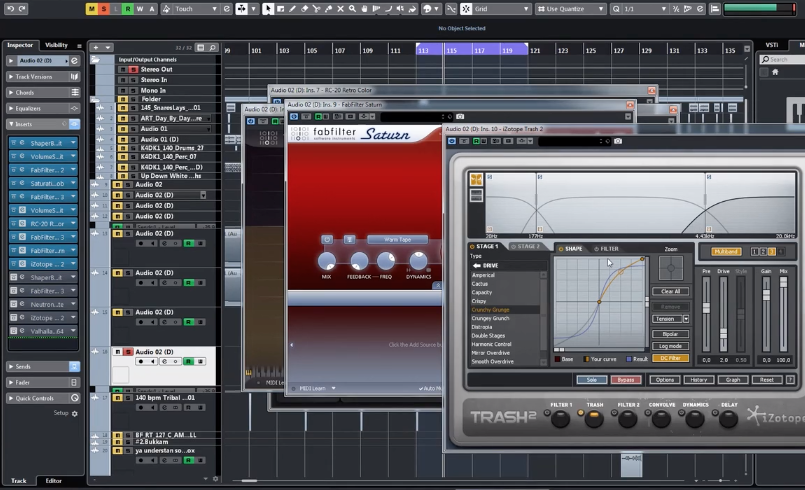The image size is (805, 490).
Task: Select the Shape tab in Trash 2
Action: click(x=570, y=249)
